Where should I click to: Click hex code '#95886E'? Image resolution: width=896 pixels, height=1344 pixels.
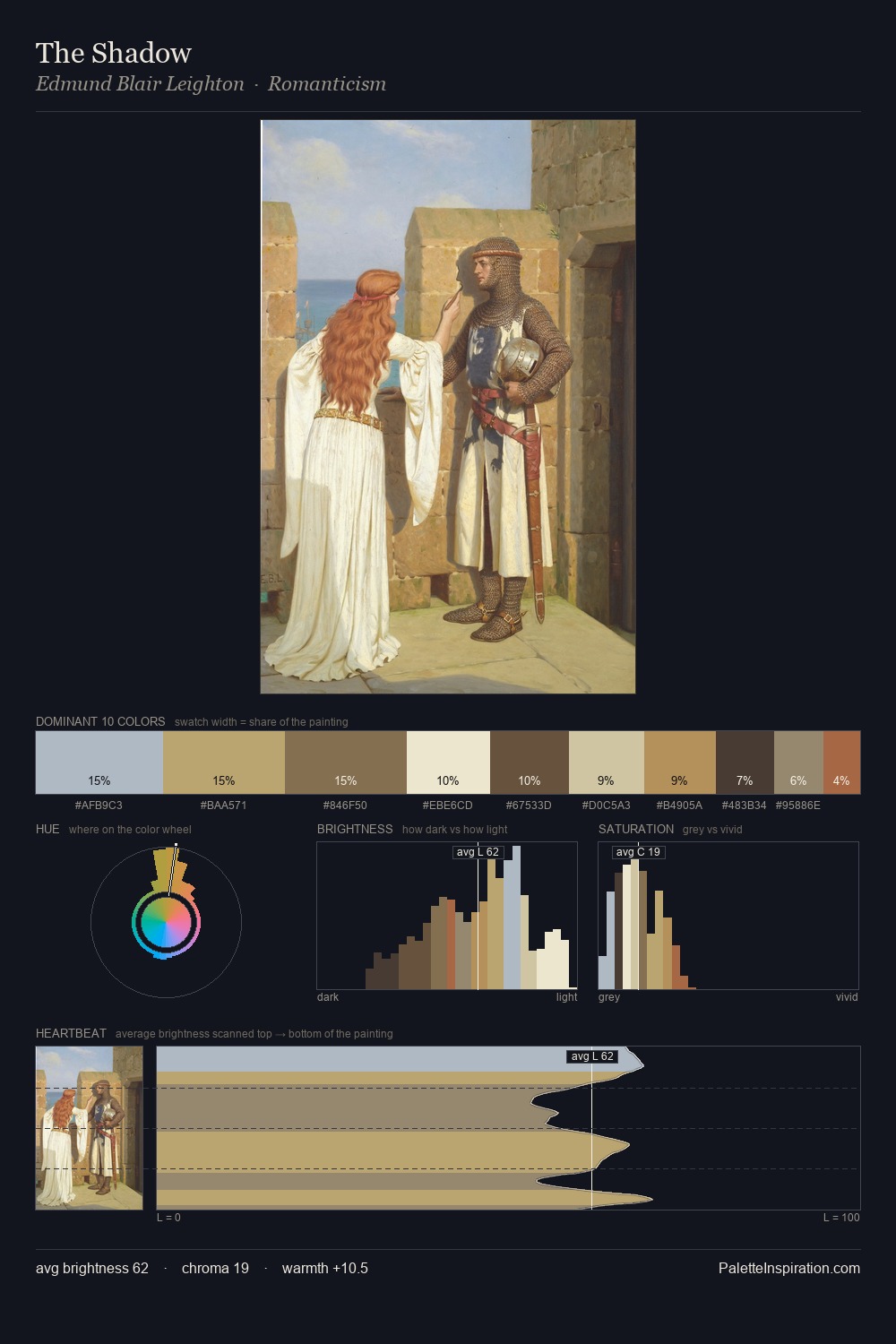[797, 805]
